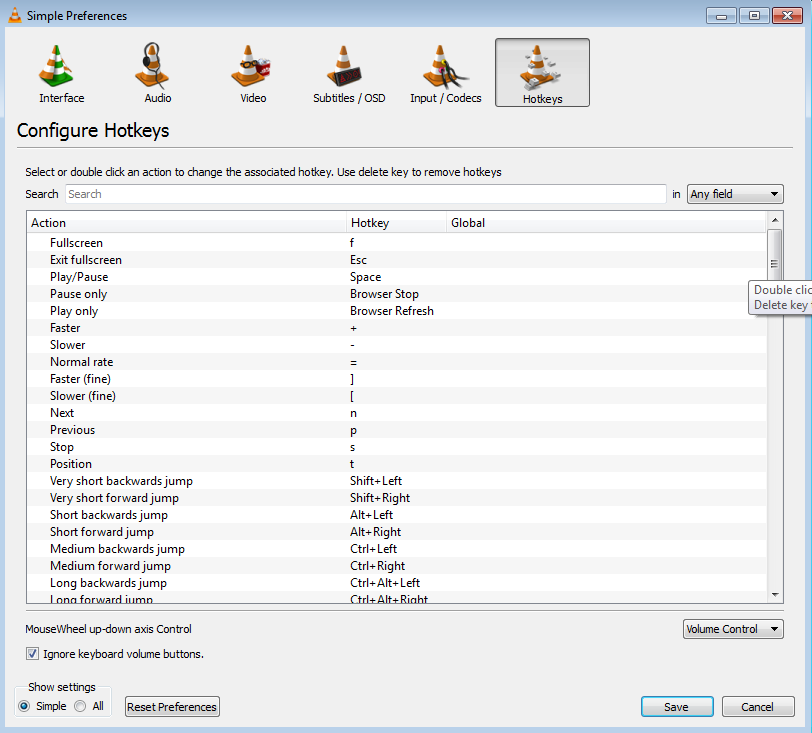Screen dimensions: 812x733
Task: Minimize the Simple Preferences window
Action: 721,16
